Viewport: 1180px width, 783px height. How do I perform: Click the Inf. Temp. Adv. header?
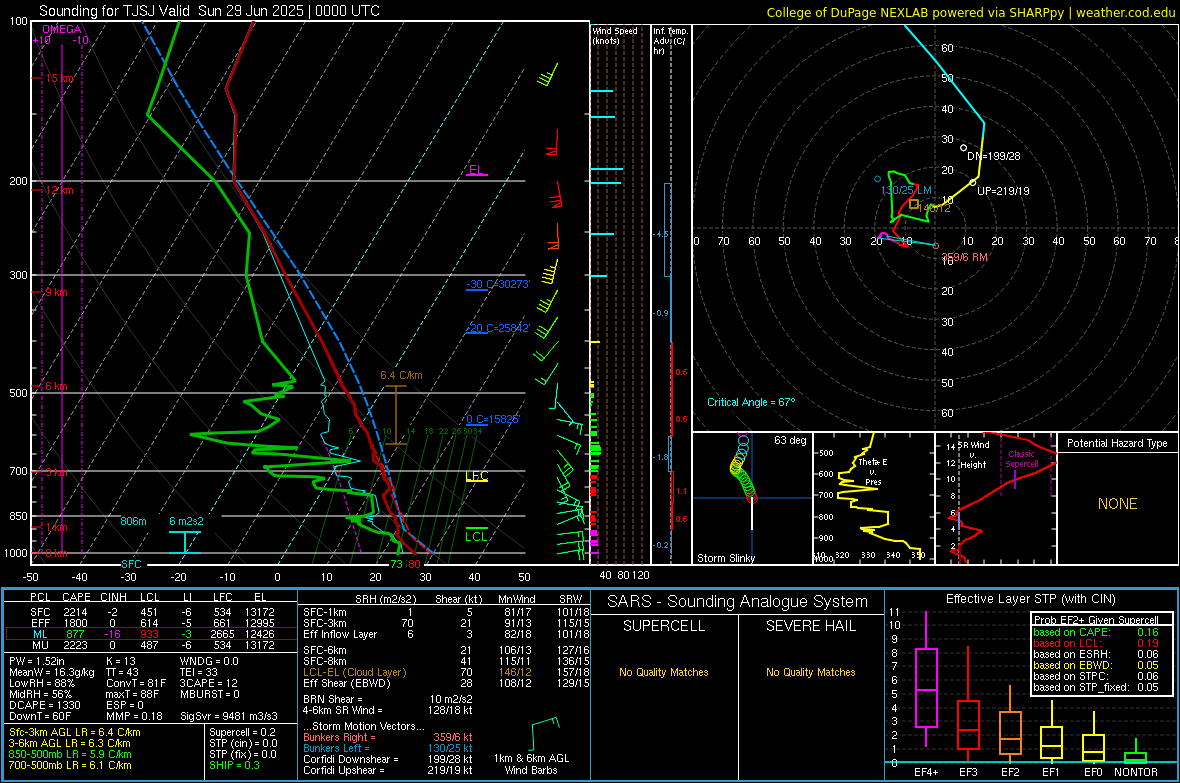670,41
